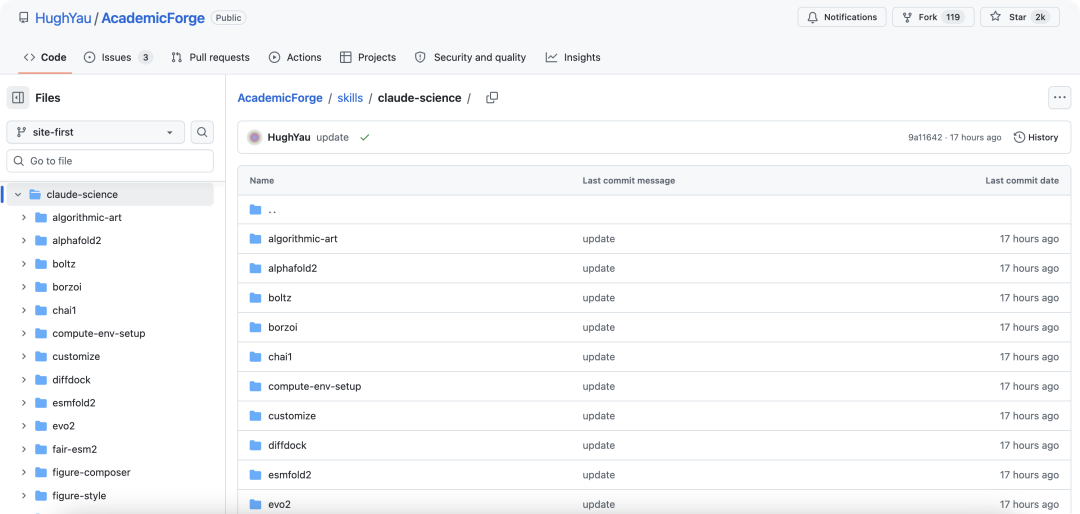
Task: Click '17 hours ago' in the boltz row
Action: [1029, 298]
